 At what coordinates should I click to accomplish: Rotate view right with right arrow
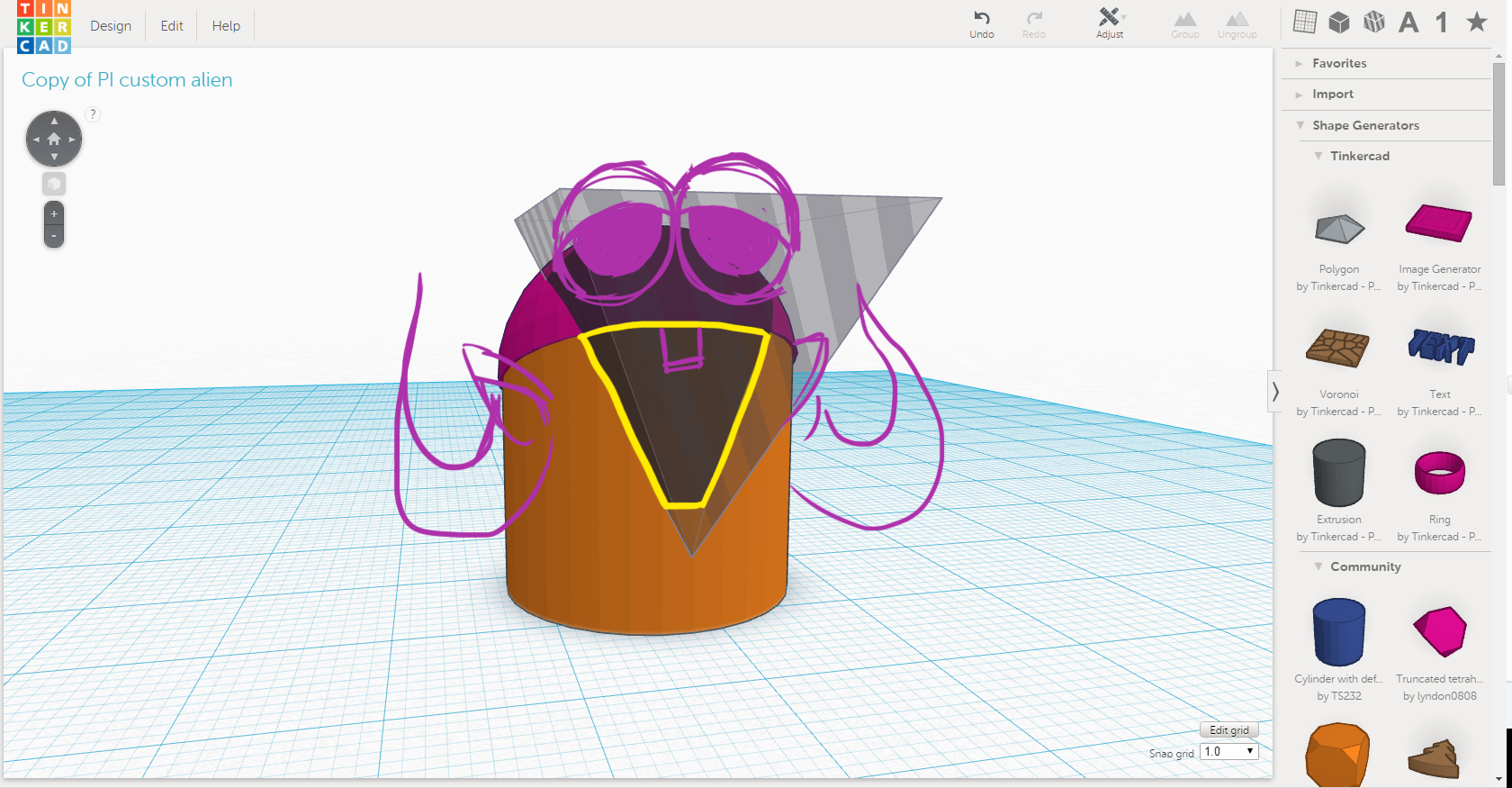click(72, 140)
